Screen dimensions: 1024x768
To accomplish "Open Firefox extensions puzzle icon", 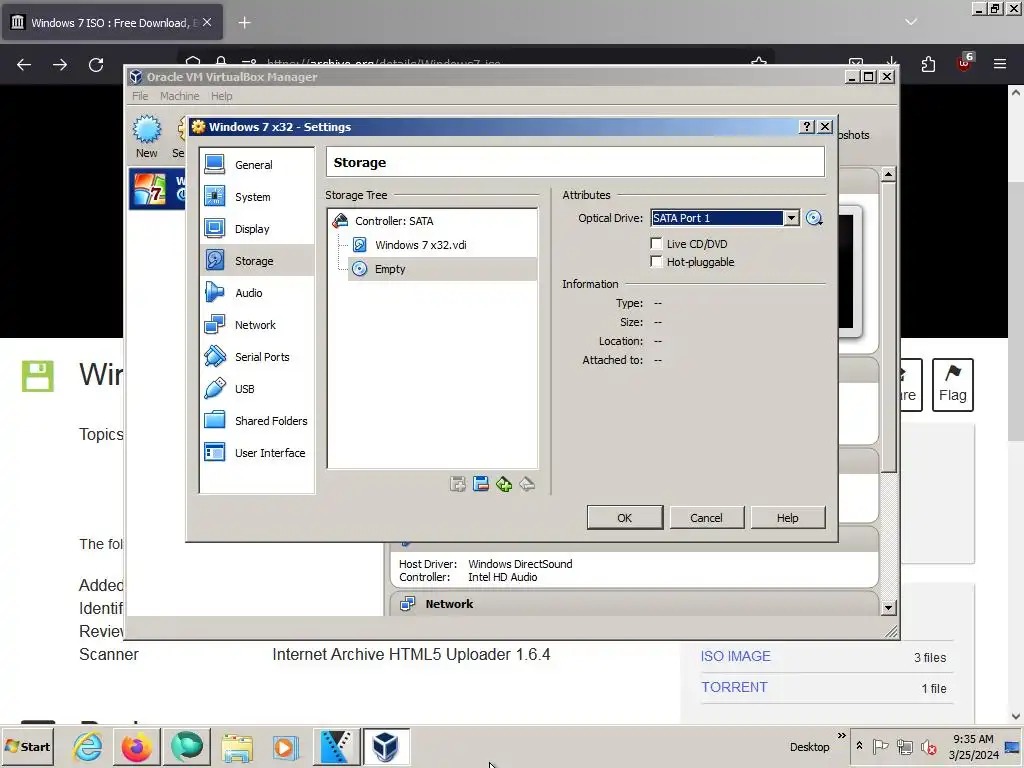I will click(928, 64).
